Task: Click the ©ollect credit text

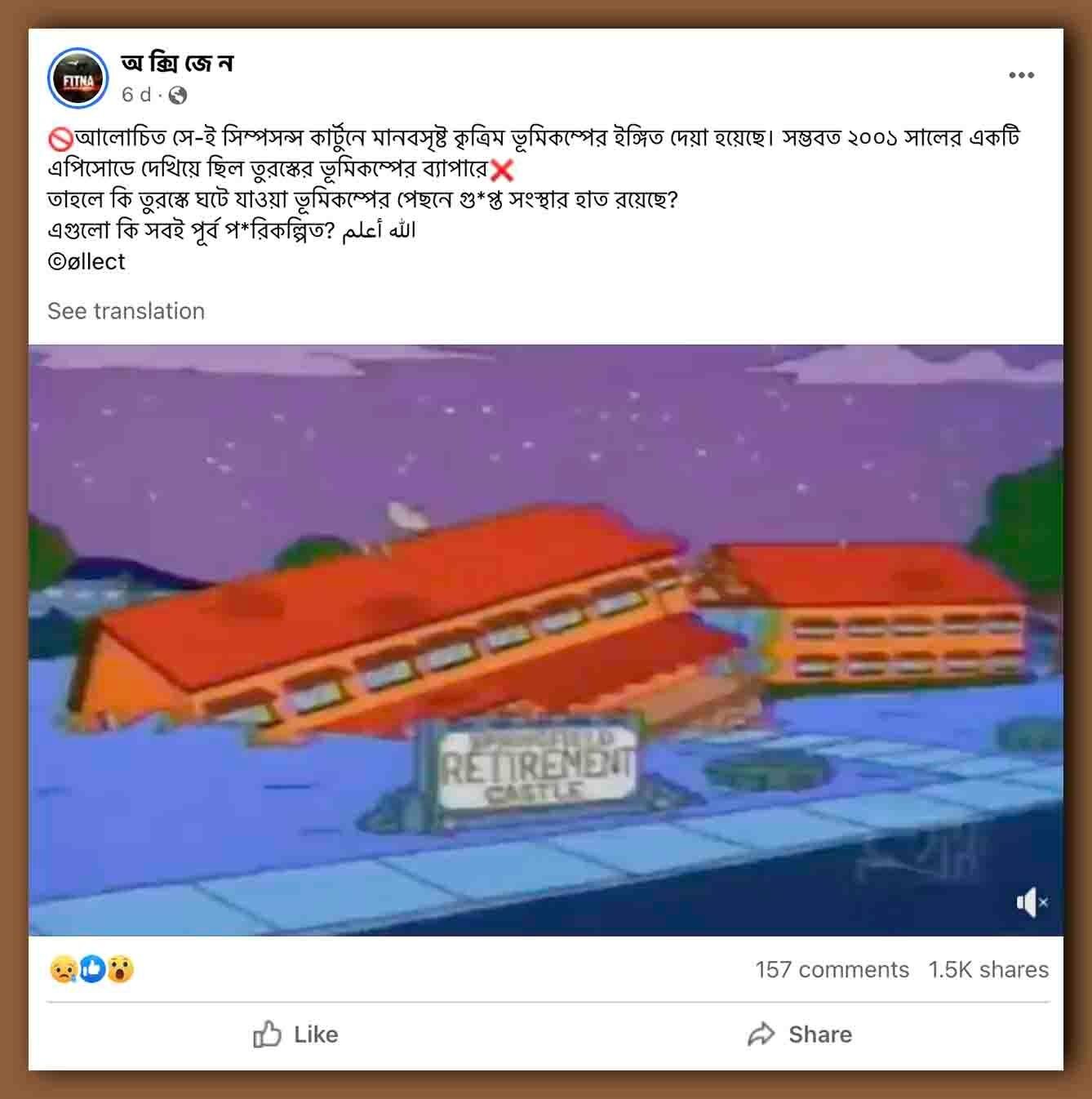Action: click(87, 262)
